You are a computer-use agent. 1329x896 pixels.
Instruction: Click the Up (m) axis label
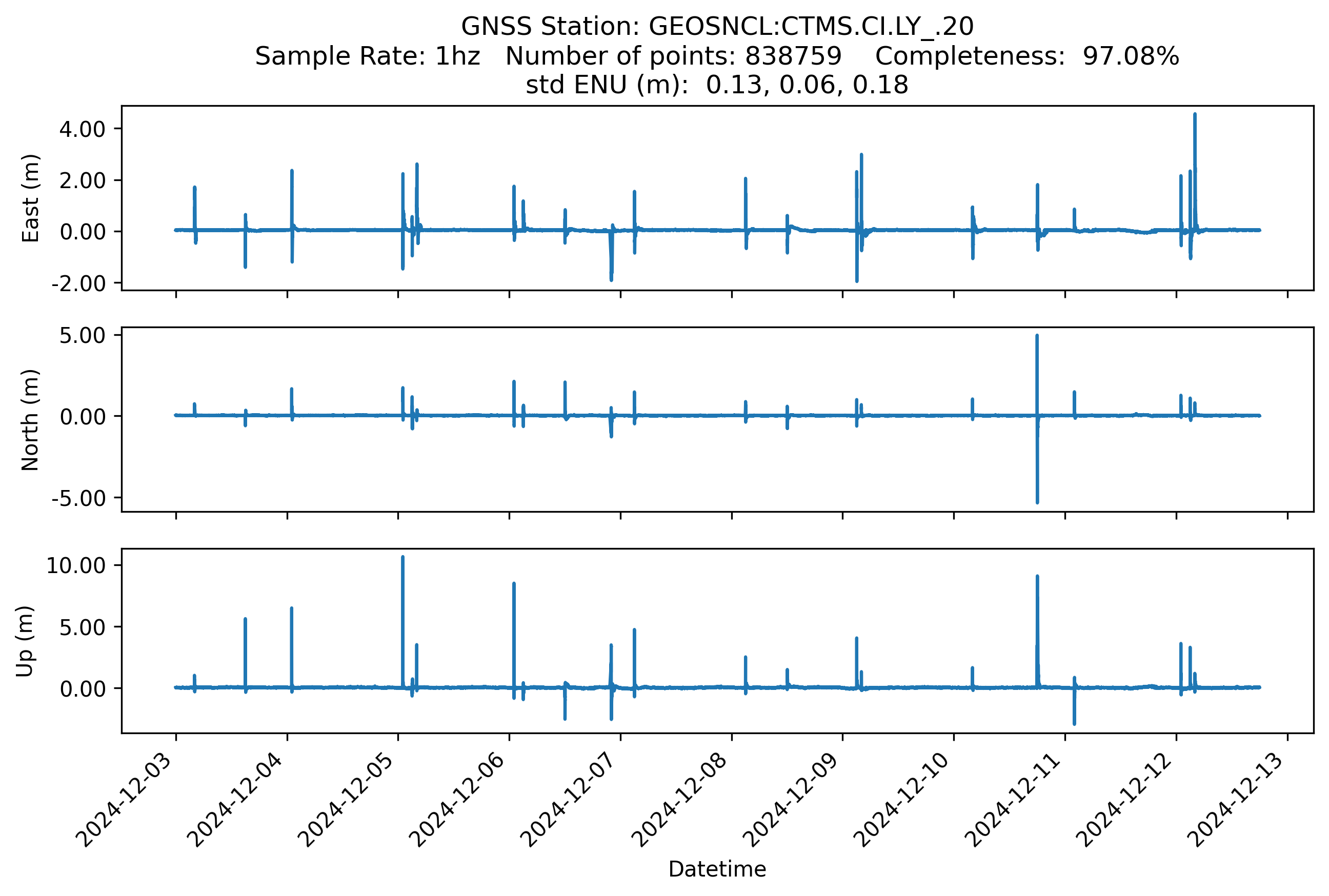coord(25,641)
